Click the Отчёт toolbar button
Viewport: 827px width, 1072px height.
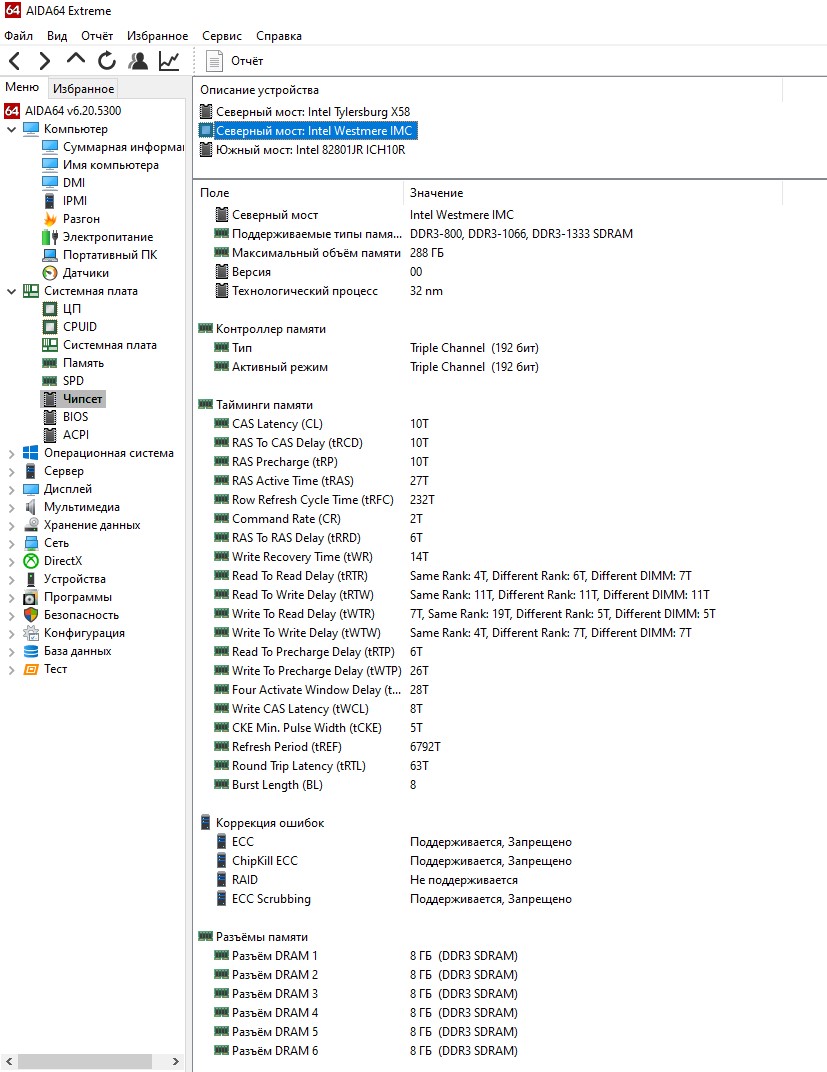pos(234,61)
